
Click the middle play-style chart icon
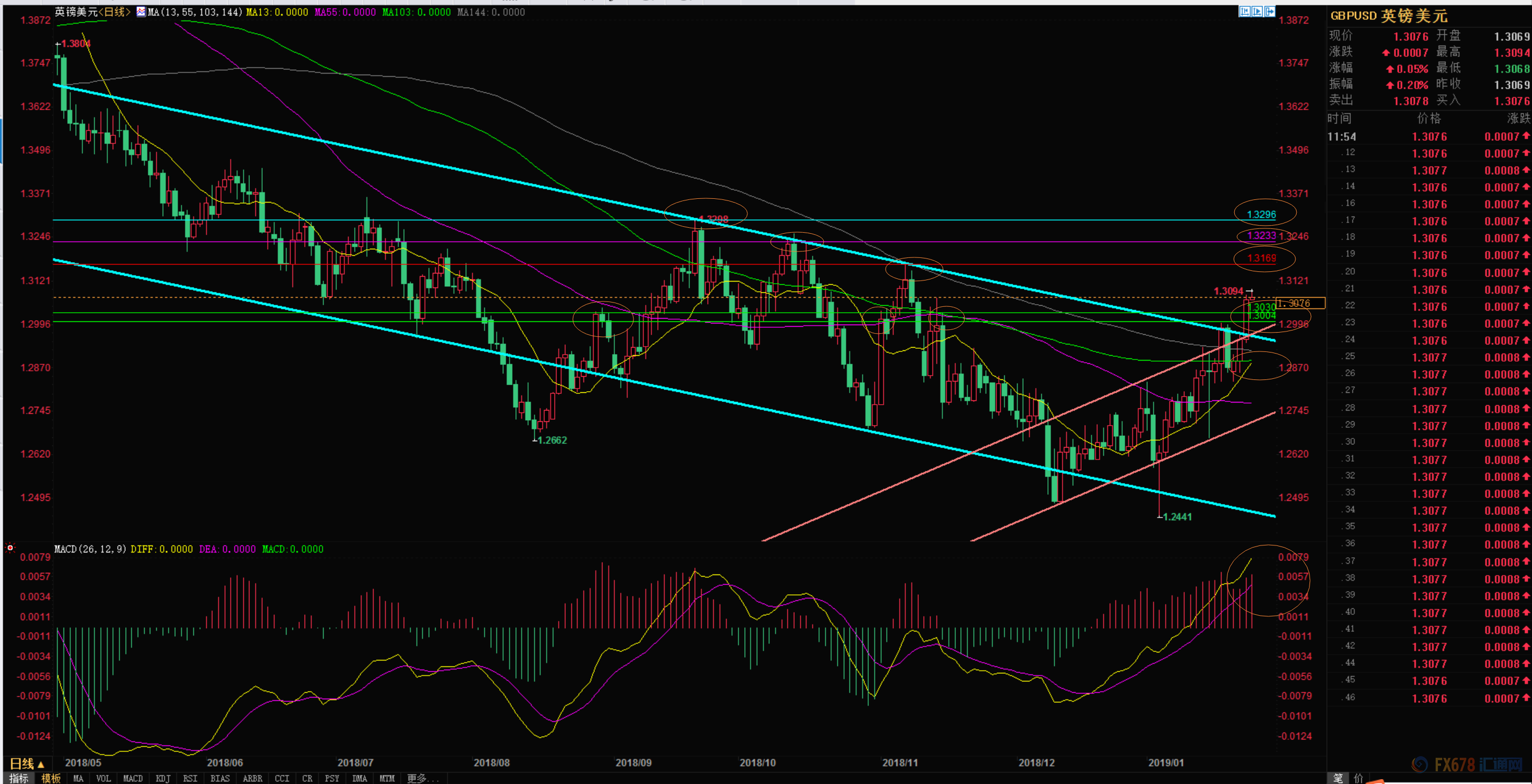(x=1257, y=11)
